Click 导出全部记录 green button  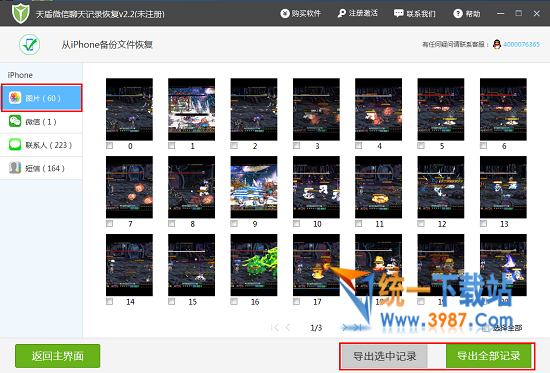point(489,356)
